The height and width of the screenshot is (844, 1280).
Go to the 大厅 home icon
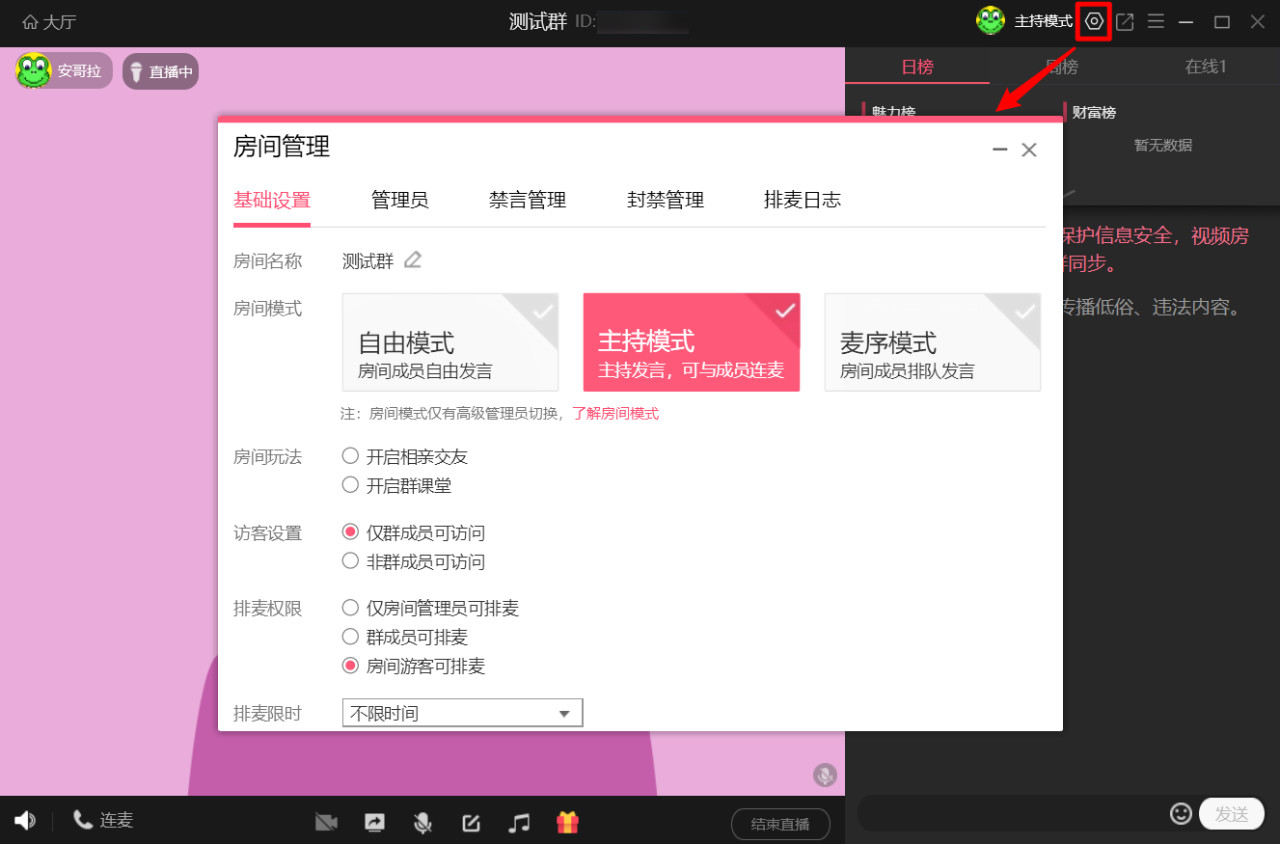pos(30,22)
